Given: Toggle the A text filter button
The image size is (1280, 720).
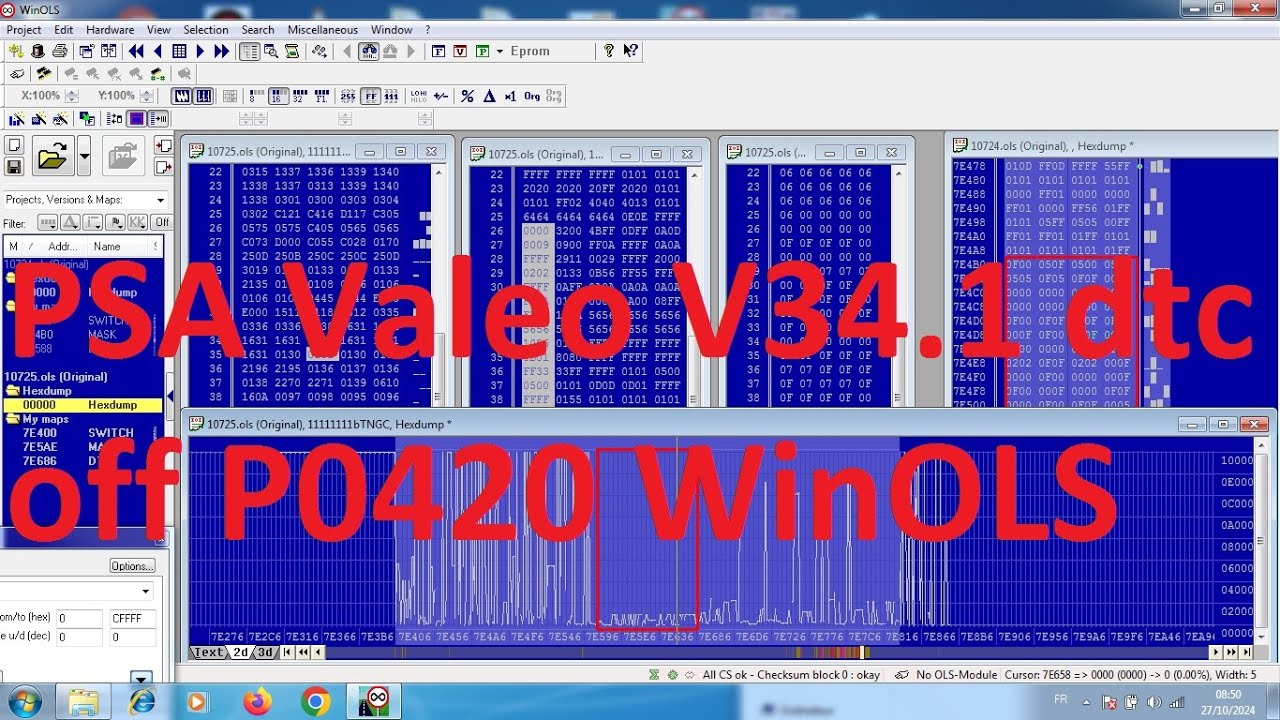Looking at the screenshot, I should click(70, 222).
